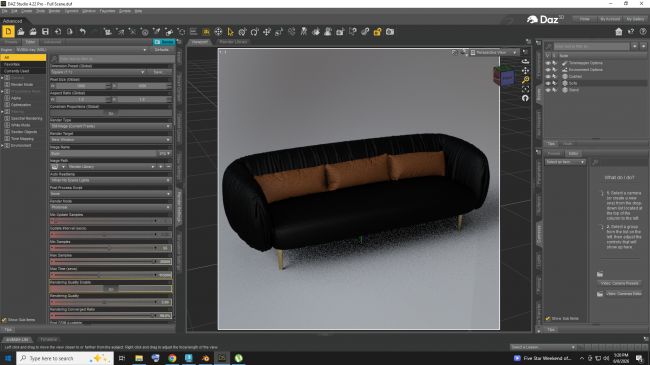Hide the Sofa item via eye icon
This screenshot has height=365, width=650.
(x=548, y=83)
